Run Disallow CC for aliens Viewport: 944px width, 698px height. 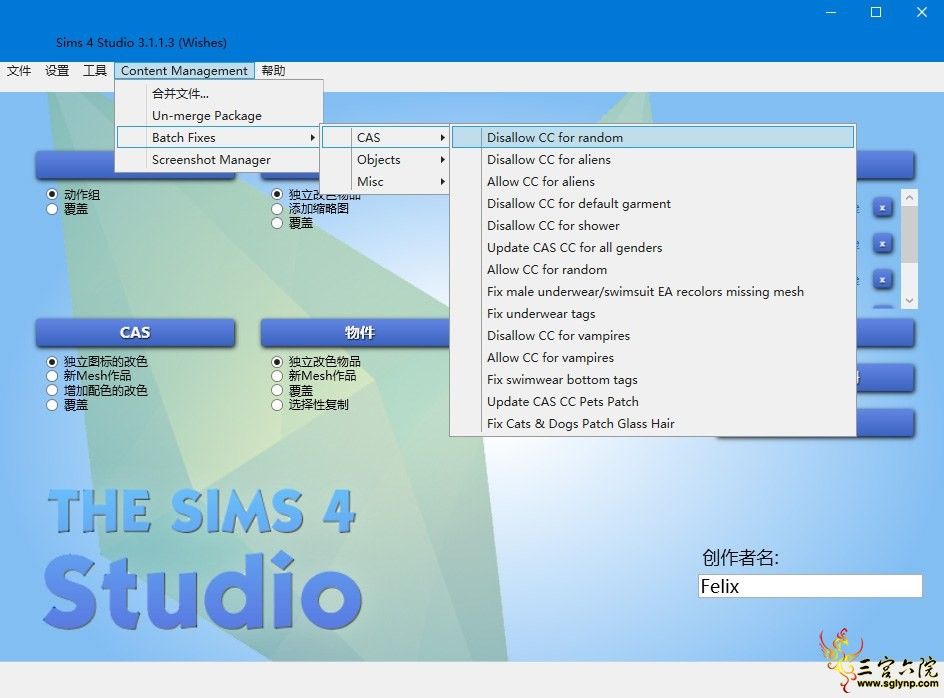click(653, 160)
